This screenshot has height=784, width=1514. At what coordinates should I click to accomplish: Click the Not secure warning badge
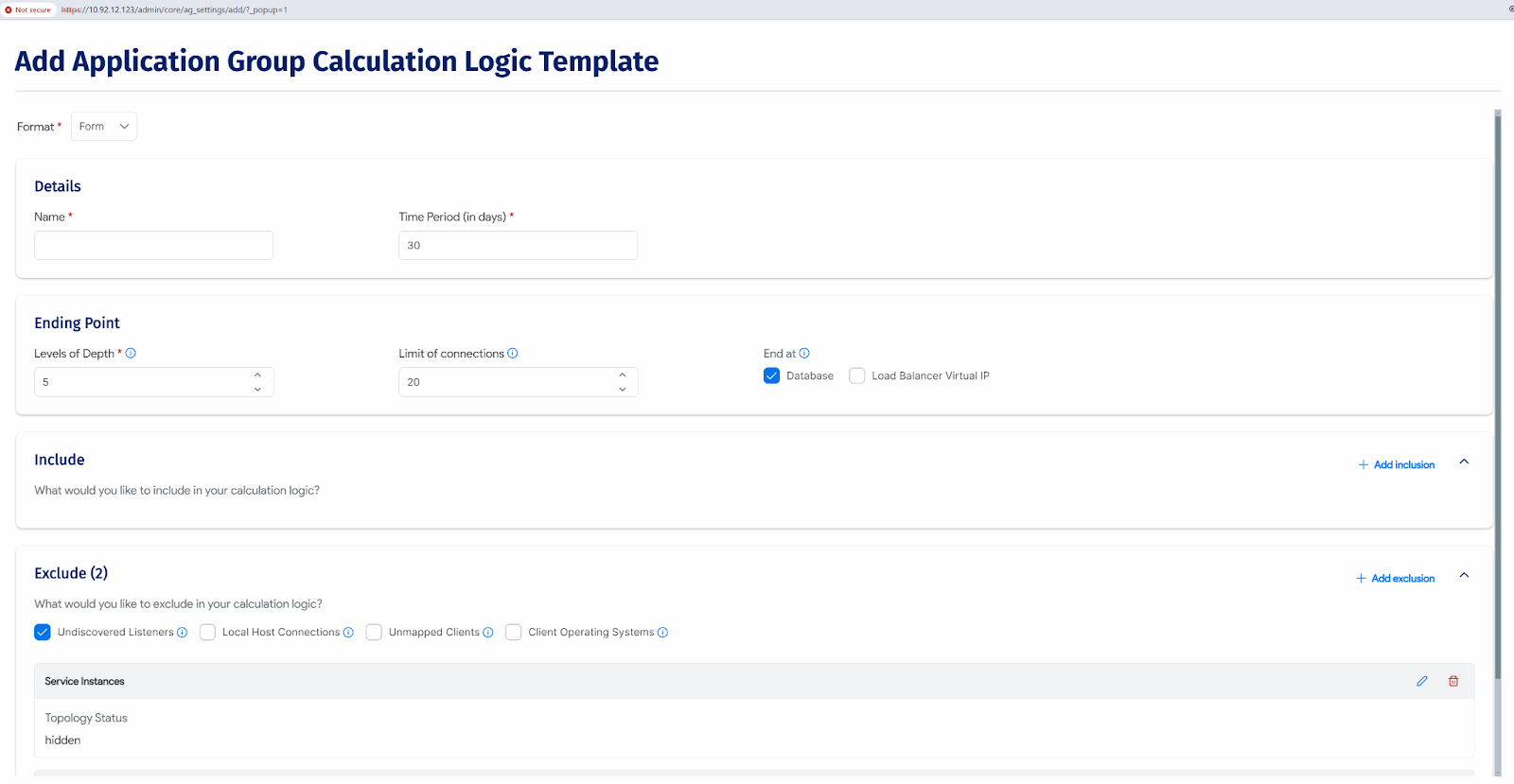(x=28, y=9)
